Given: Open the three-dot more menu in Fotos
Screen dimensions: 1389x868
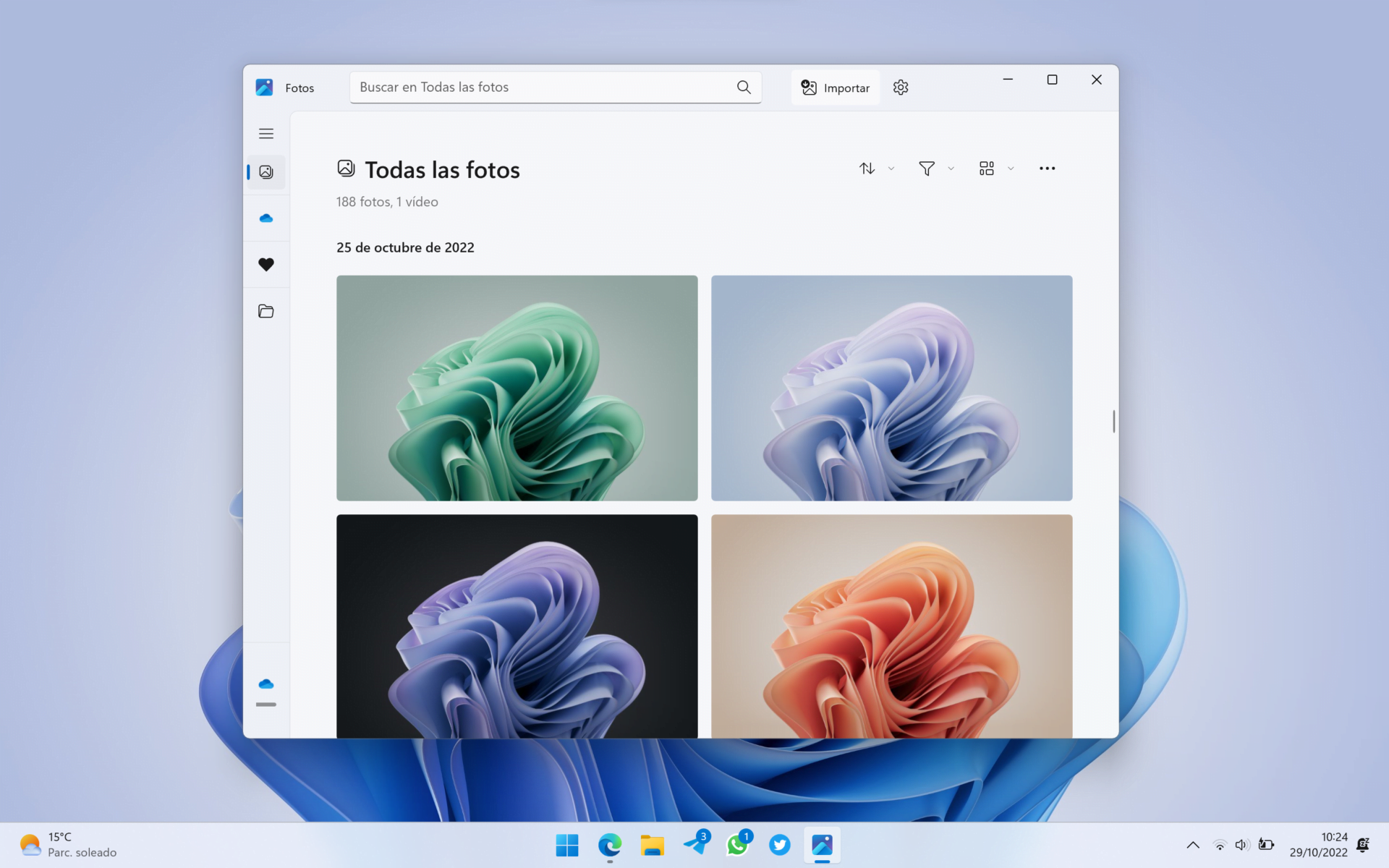Looking at the screenshot, I should (x=1047, y=168).
